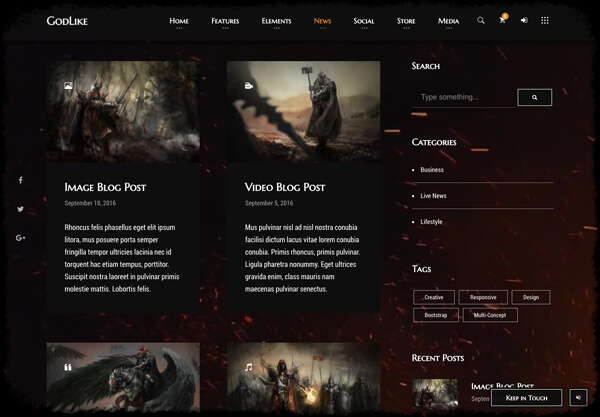Click image icon on Image Blog Post thumbnail
Screen dimensions: 600x417
[68, 86]
